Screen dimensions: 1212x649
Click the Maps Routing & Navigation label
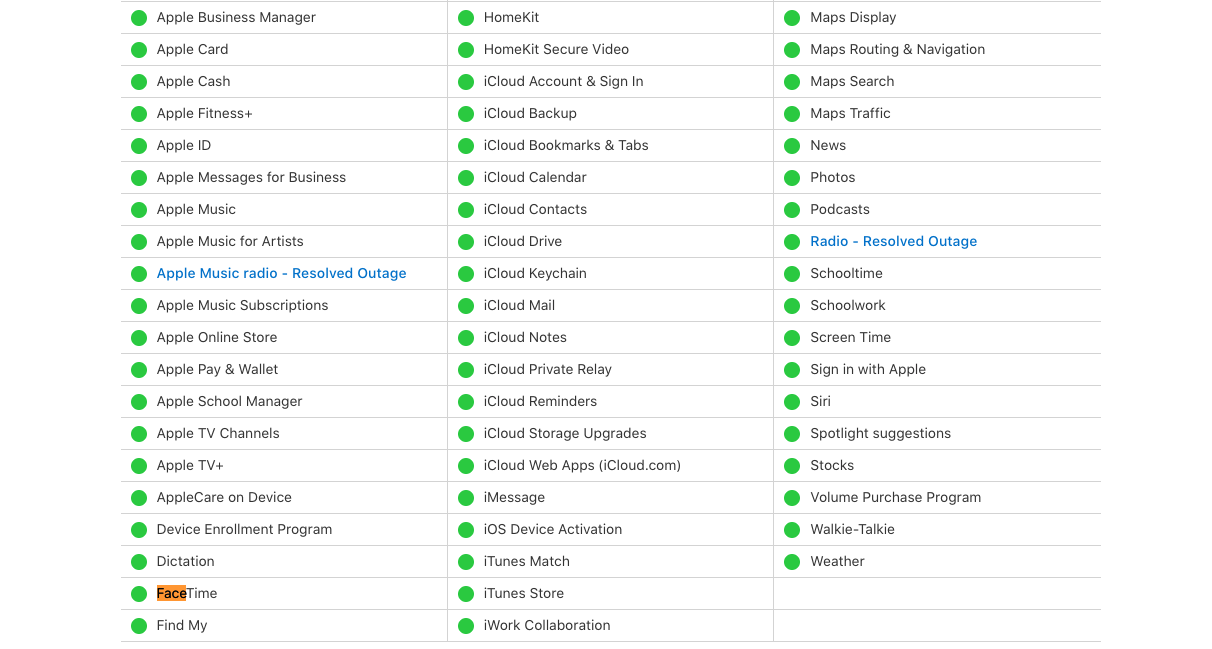pyautogui.click(x=898, y=49)
